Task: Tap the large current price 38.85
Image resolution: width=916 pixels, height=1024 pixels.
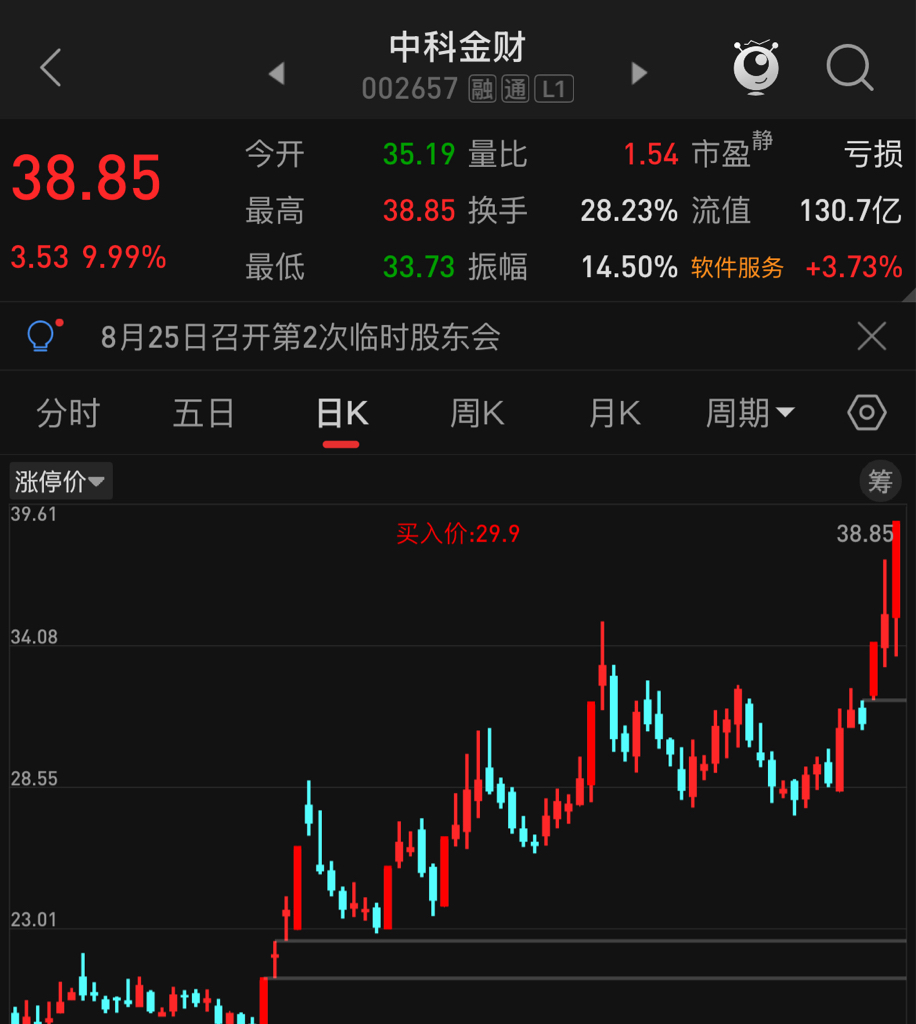Action: [86, 178]
